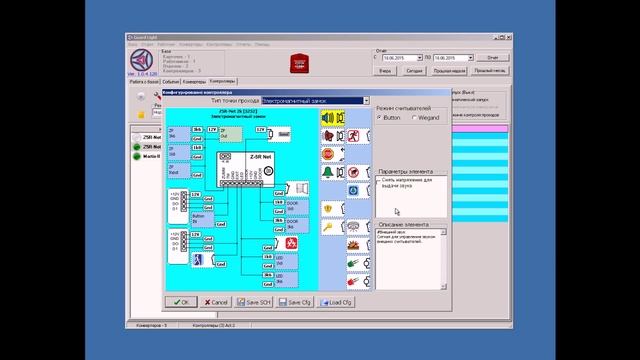
Task: Select the red round stop button element
Action: click(x=333, y=154)
